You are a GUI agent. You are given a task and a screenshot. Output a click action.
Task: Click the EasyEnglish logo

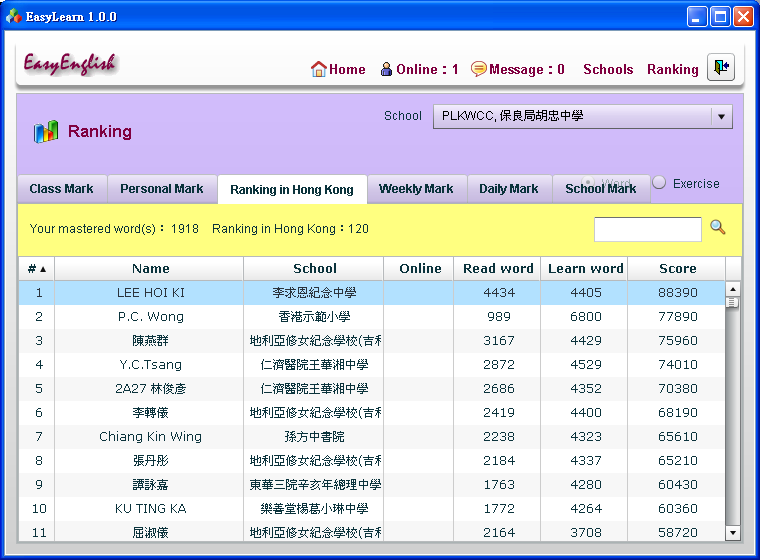pyautogui.click(x=70, y=64)
